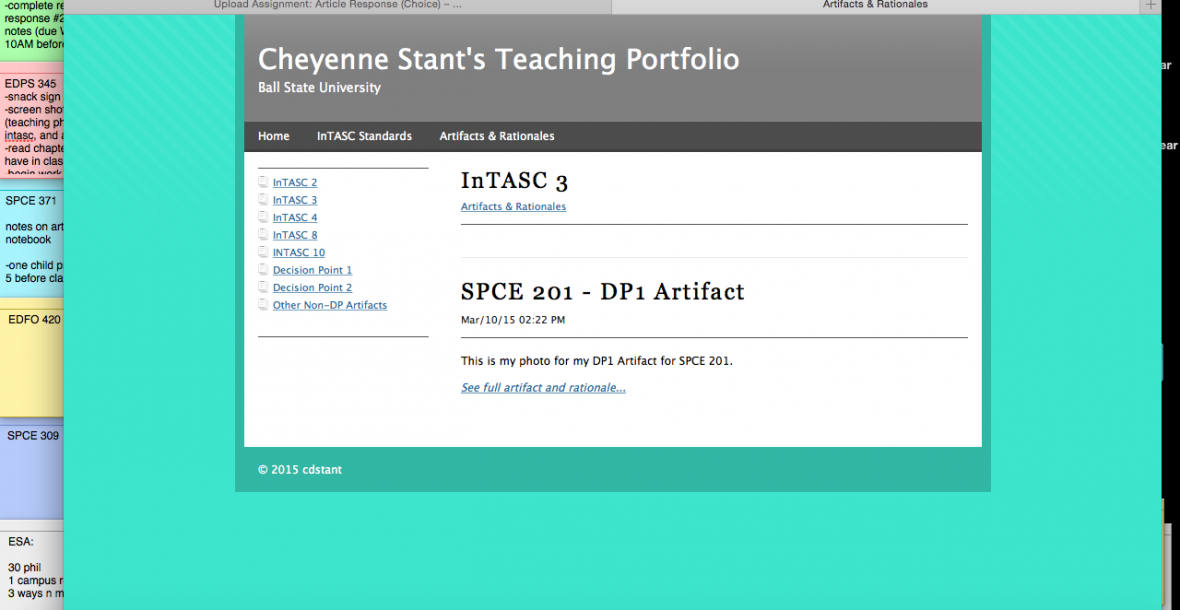1180x610 pixels.
Task: Go to the Decision Point 2 sidebar link
Action: coord(312,288)
